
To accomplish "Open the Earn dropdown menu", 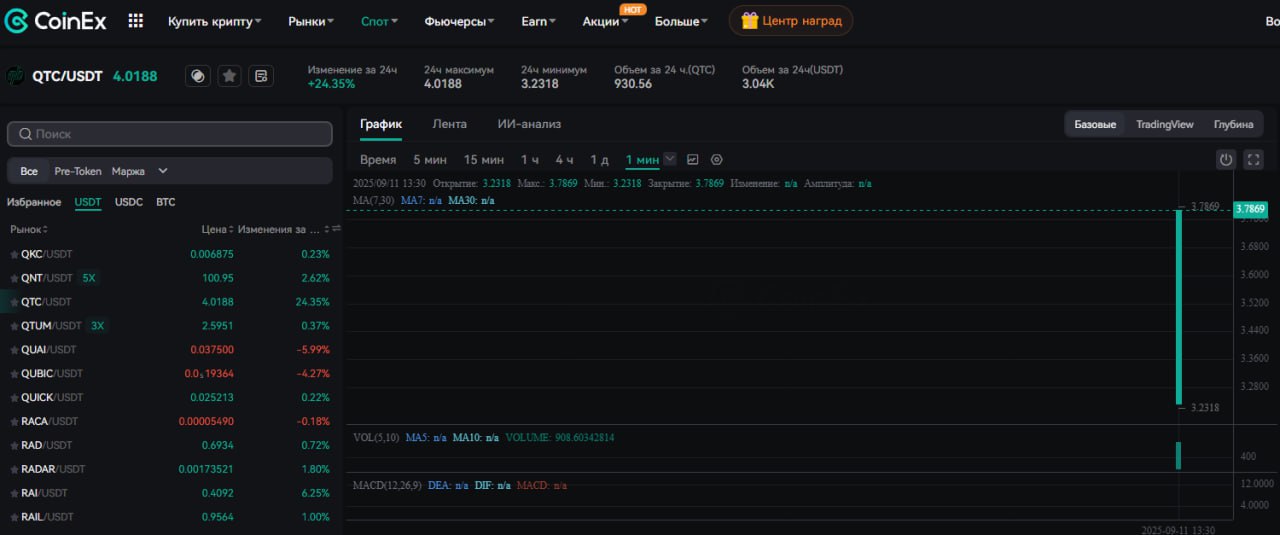I will [539, 21].
